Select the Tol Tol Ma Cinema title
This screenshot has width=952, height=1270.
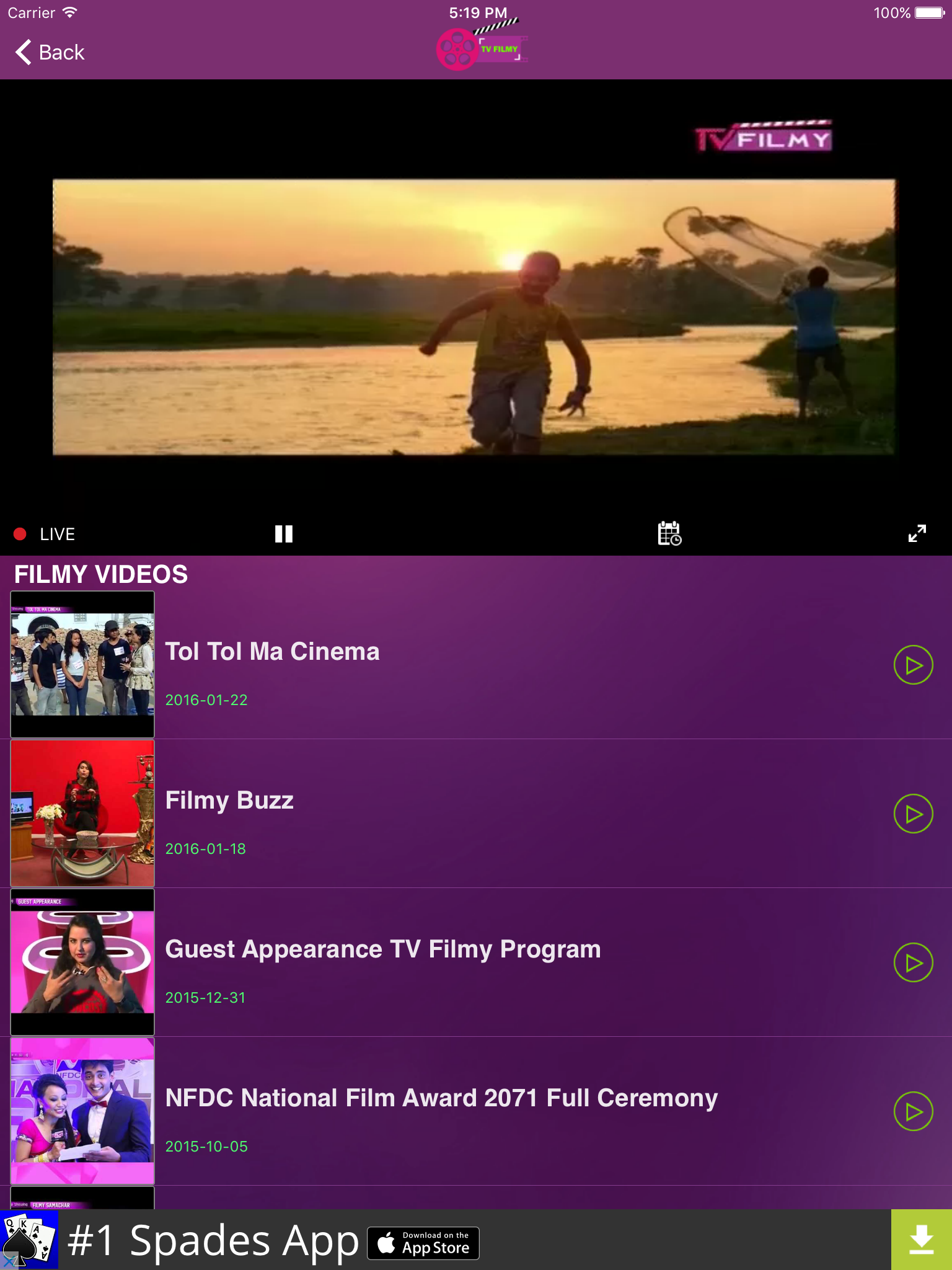click(272, 651)
